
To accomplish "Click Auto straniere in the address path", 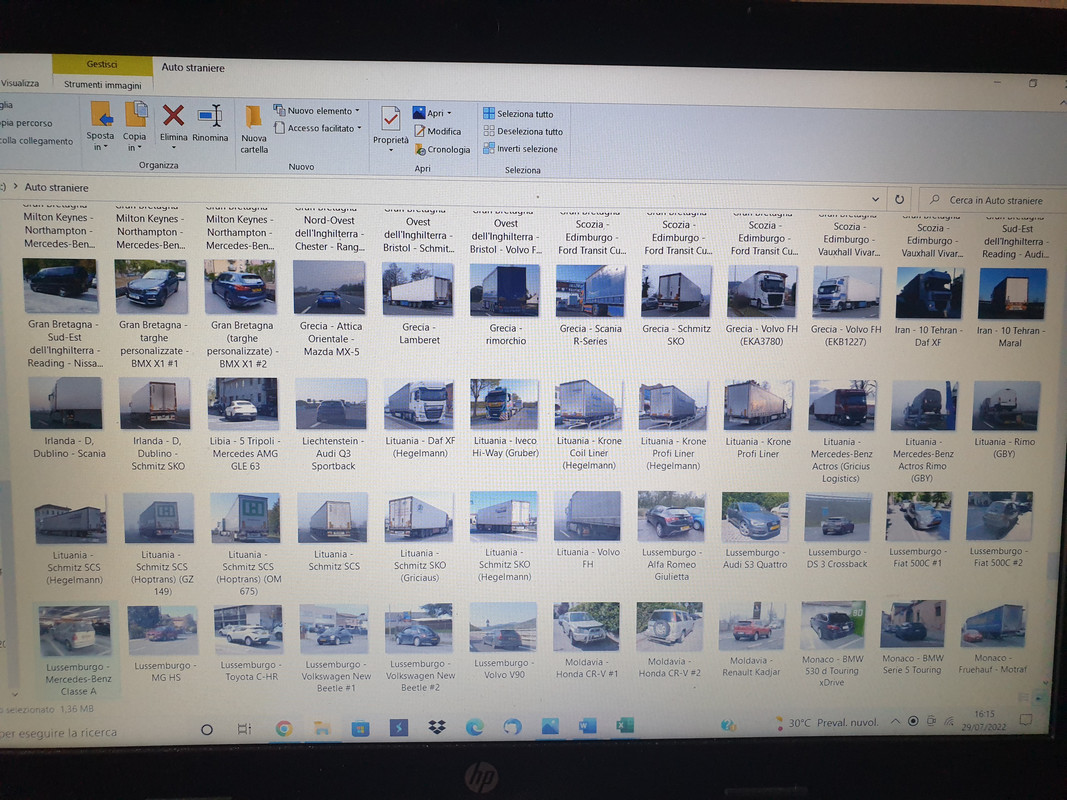I will point(56,187).
